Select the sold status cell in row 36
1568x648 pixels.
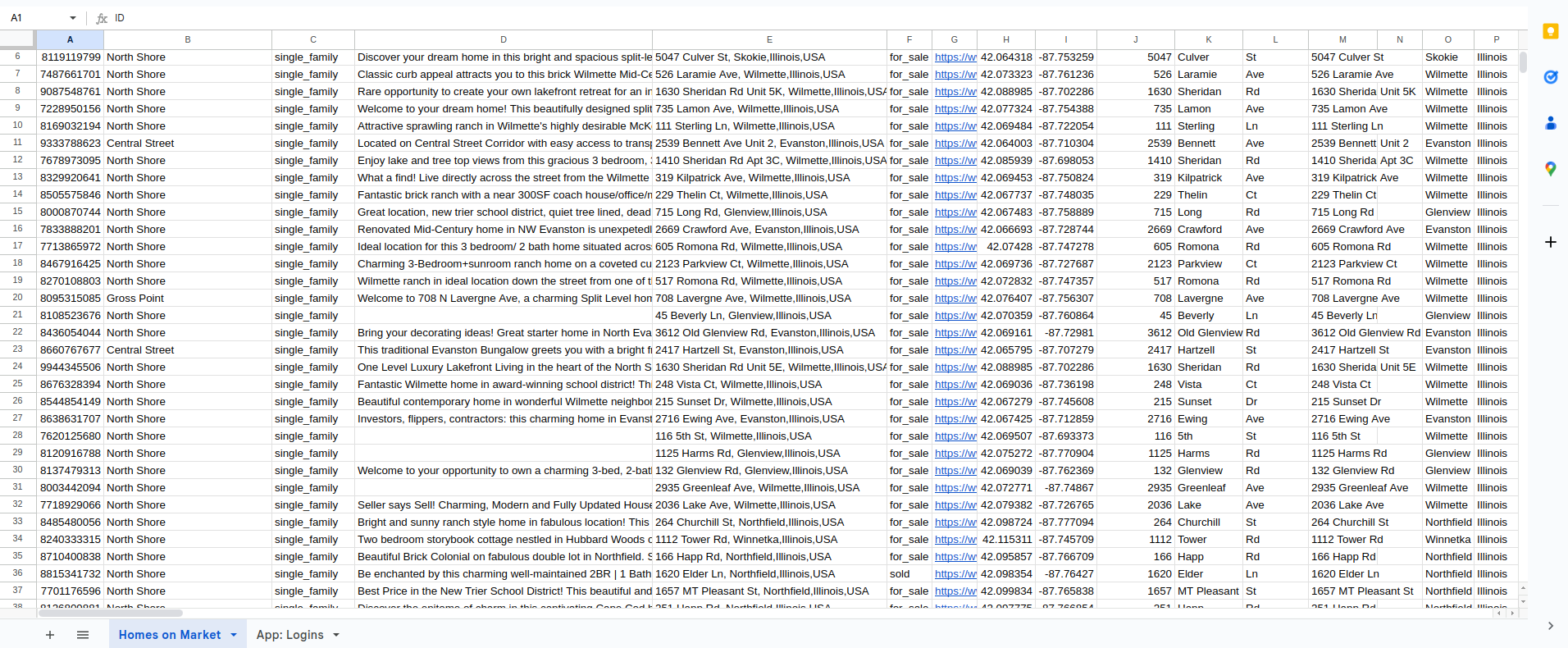[x=909, y=574]
